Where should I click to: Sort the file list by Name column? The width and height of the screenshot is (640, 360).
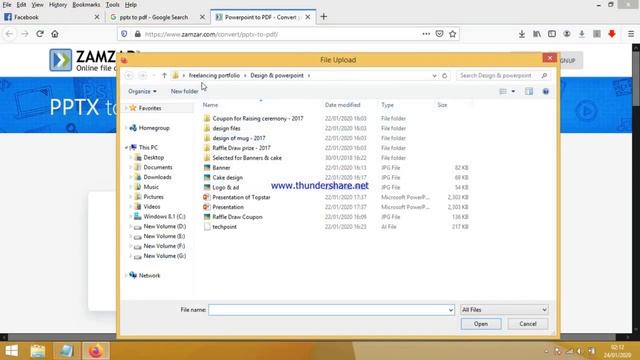[x=210, y=105]
